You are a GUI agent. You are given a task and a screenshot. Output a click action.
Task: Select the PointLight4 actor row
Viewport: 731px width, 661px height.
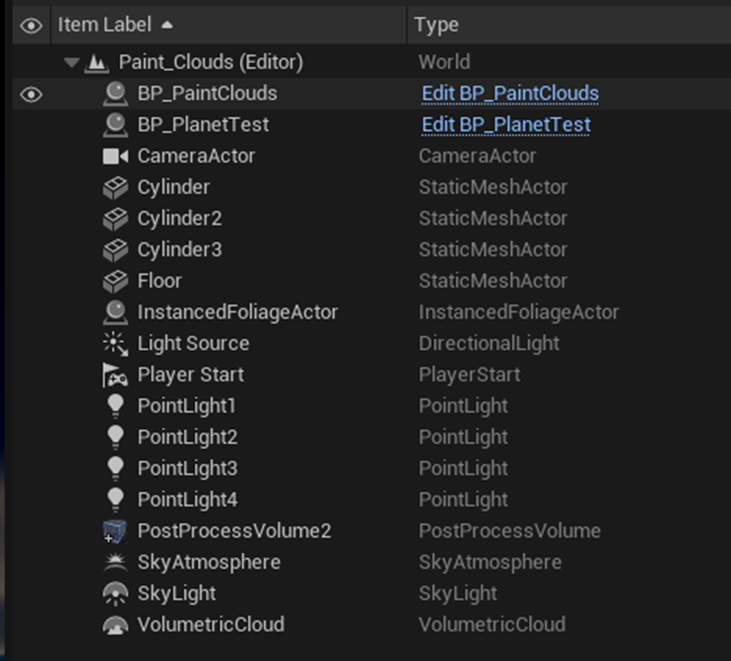187,499
